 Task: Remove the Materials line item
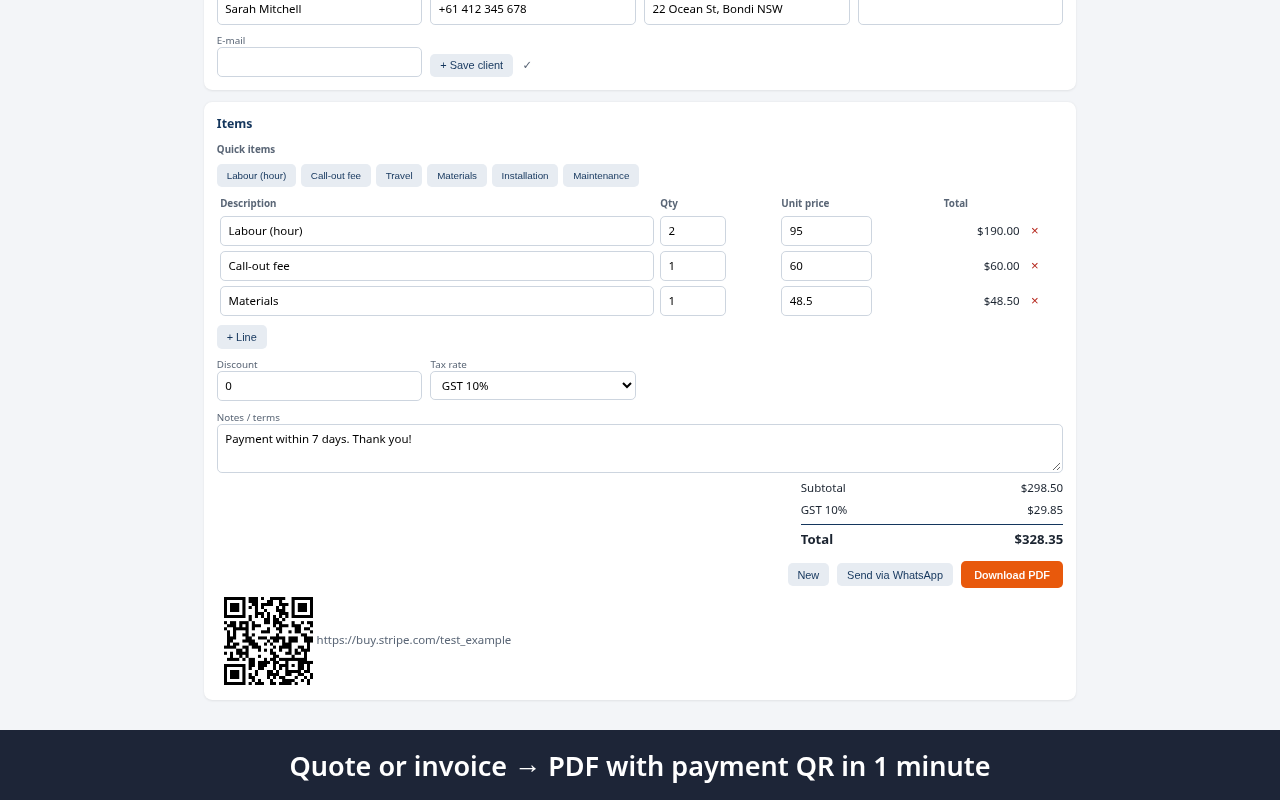1035,301
